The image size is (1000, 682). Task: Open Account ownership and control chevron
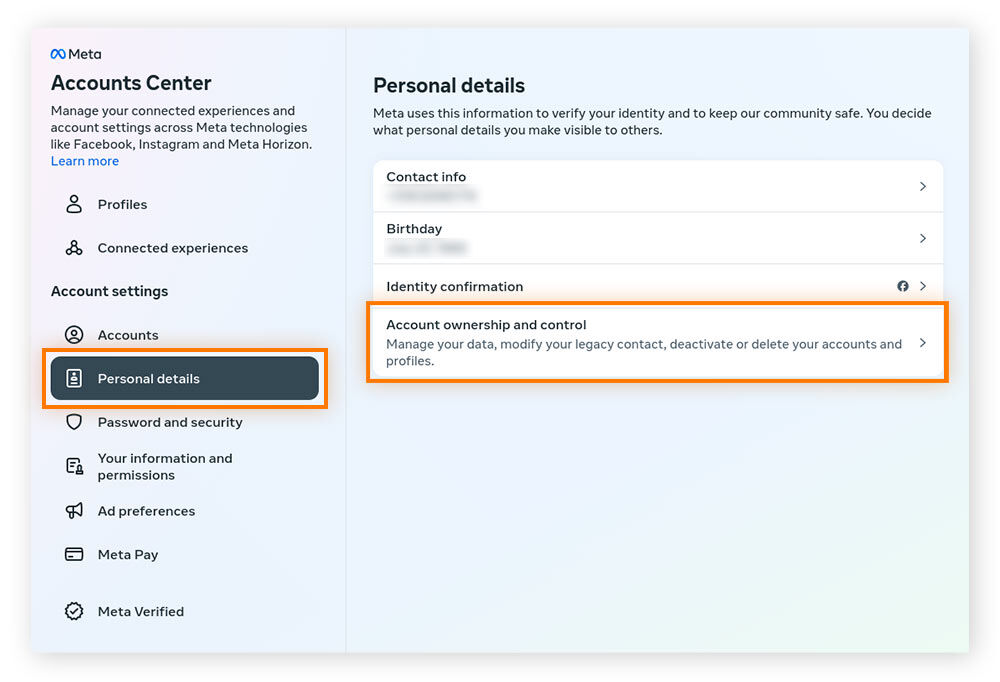coord(922,343)
